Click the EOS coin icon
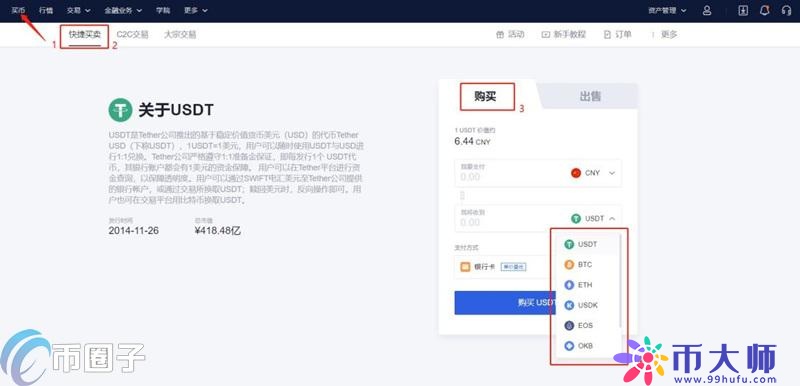This screenshot has width=800, height=386. tap(569, 325)
